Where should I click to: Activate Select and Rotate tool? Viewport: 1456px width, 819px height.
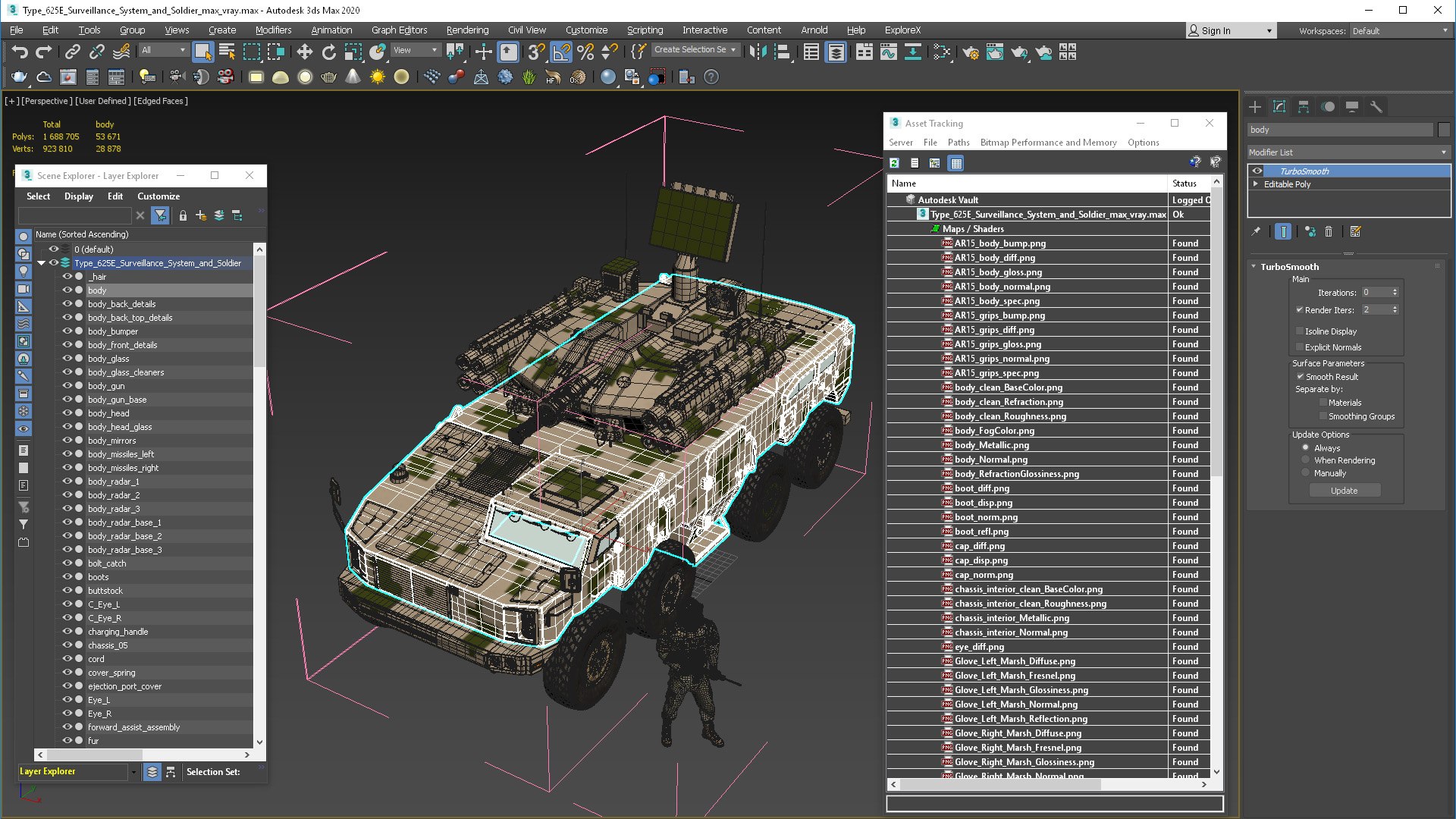point(328,52)
